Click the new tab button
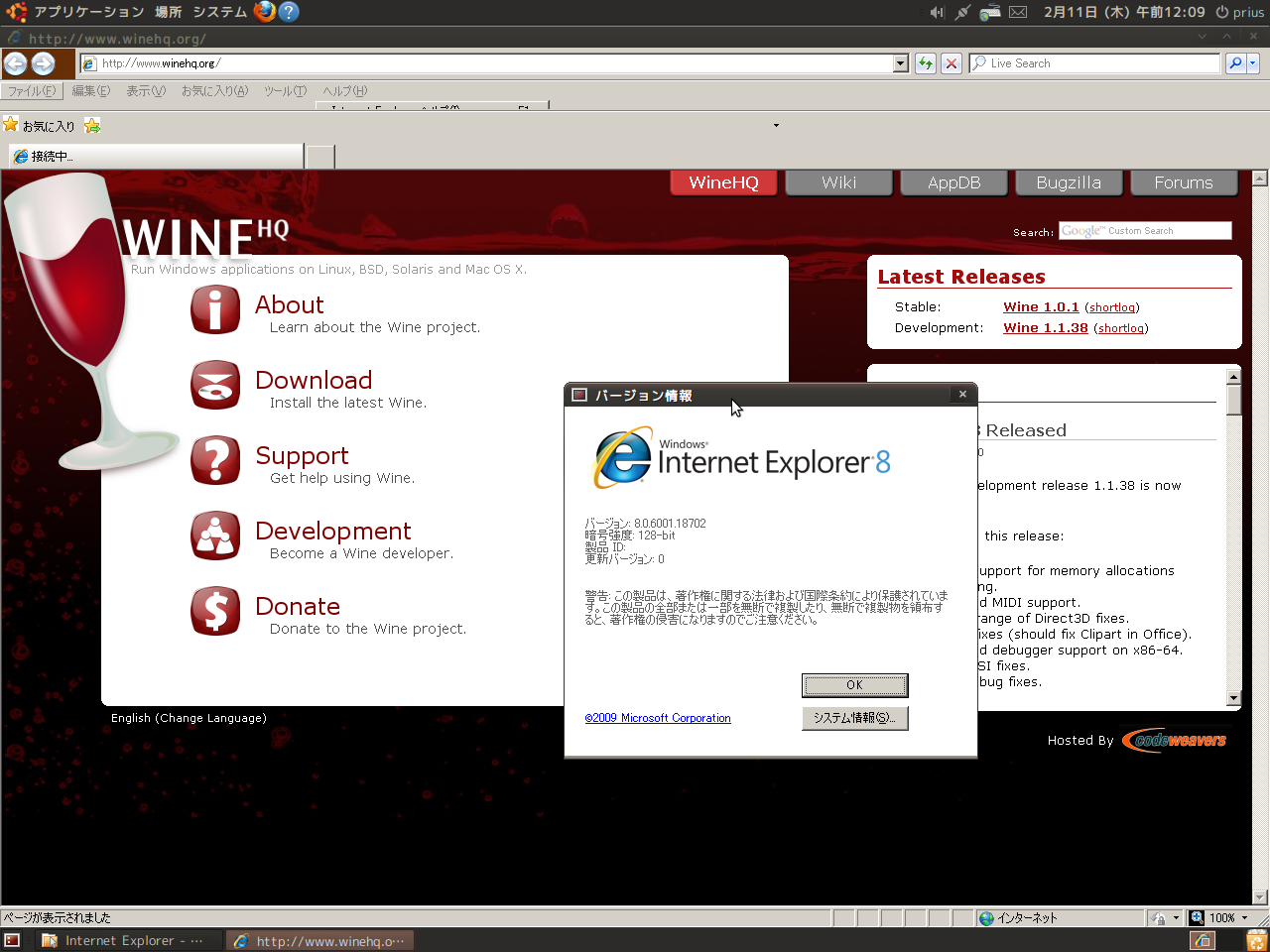Screen dimensions: 1270x952 pos(320,157)
